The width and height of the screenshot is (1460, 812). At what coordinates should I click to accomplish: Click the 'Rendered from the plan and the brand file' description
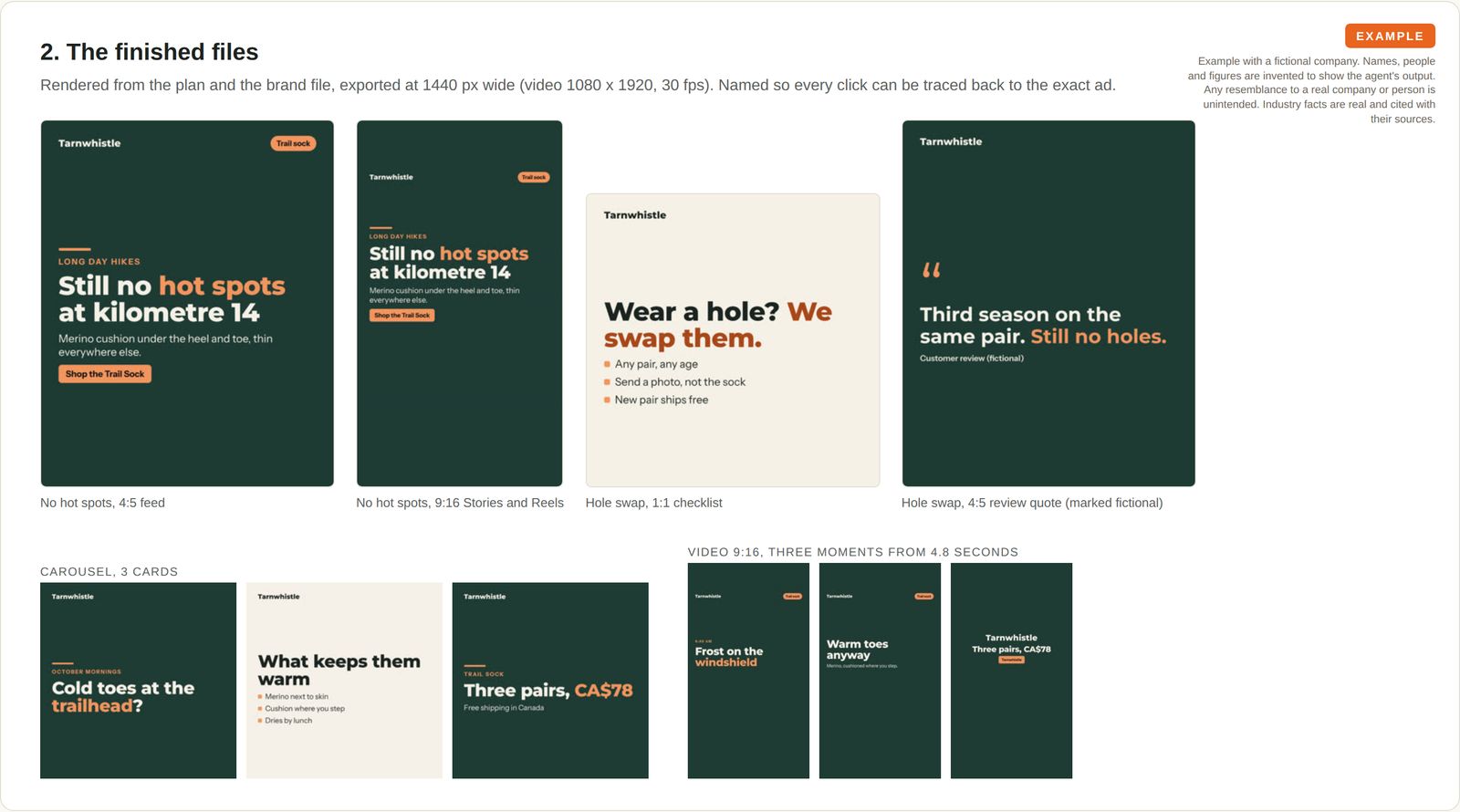(x=578, y=85)
